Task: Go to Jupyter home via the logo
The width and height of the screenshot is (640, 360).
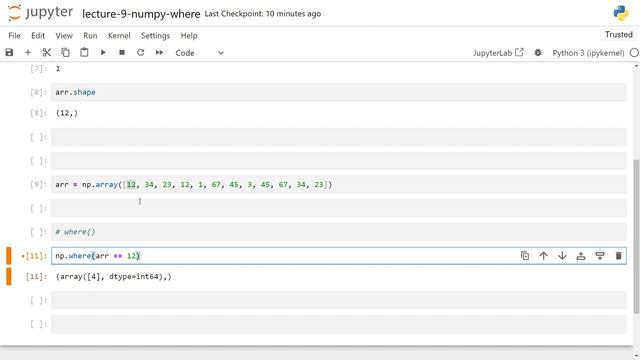Action: [x=40, y=13]
